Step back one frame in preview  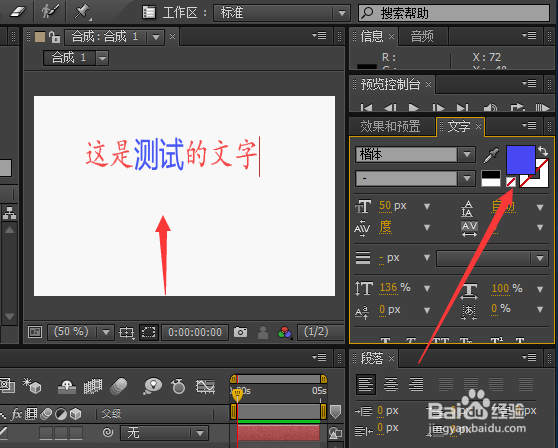coord(390,107)
